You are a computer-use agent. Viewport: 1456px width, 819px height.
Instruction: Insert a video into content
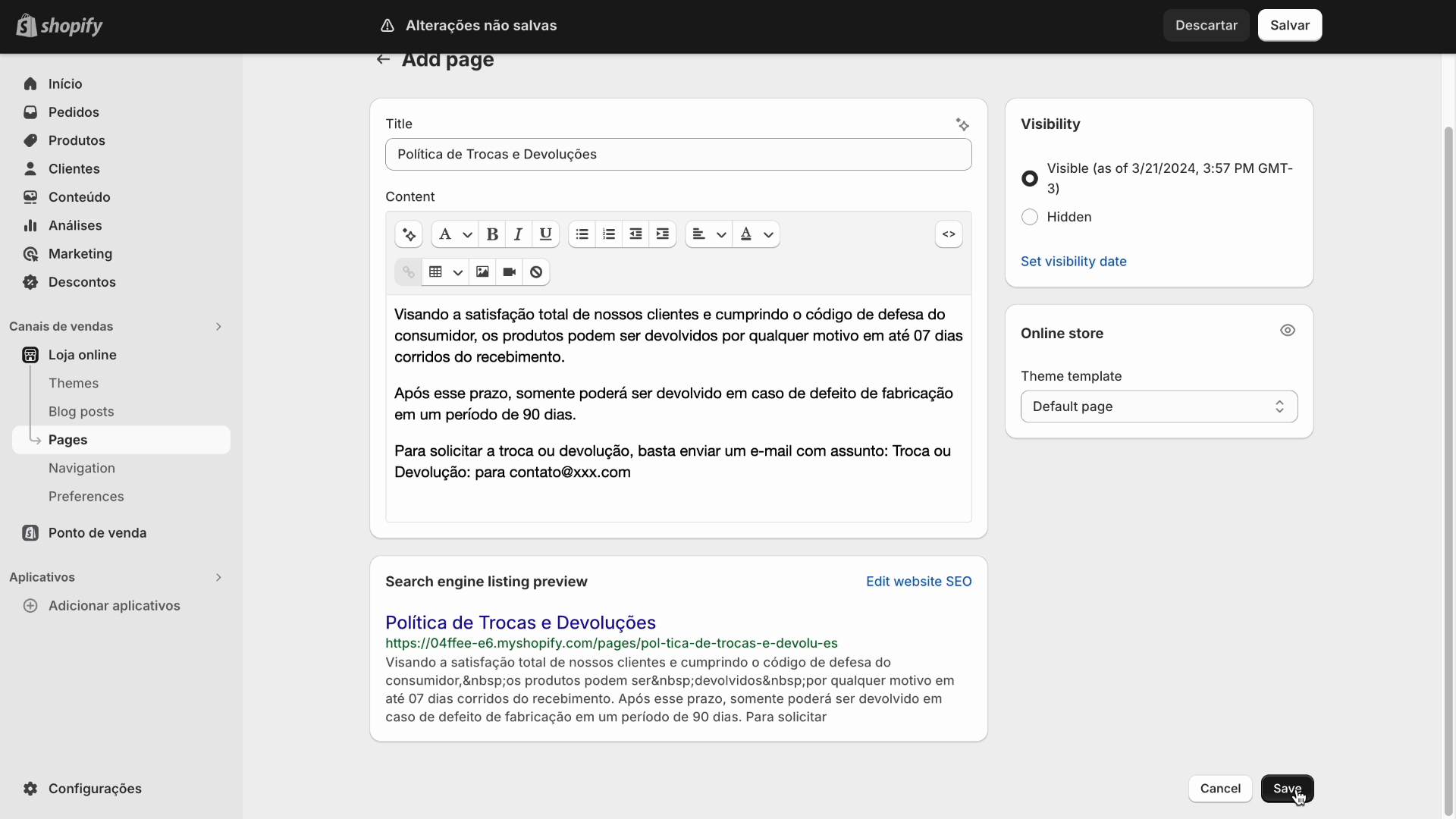(x=510, y=272)
